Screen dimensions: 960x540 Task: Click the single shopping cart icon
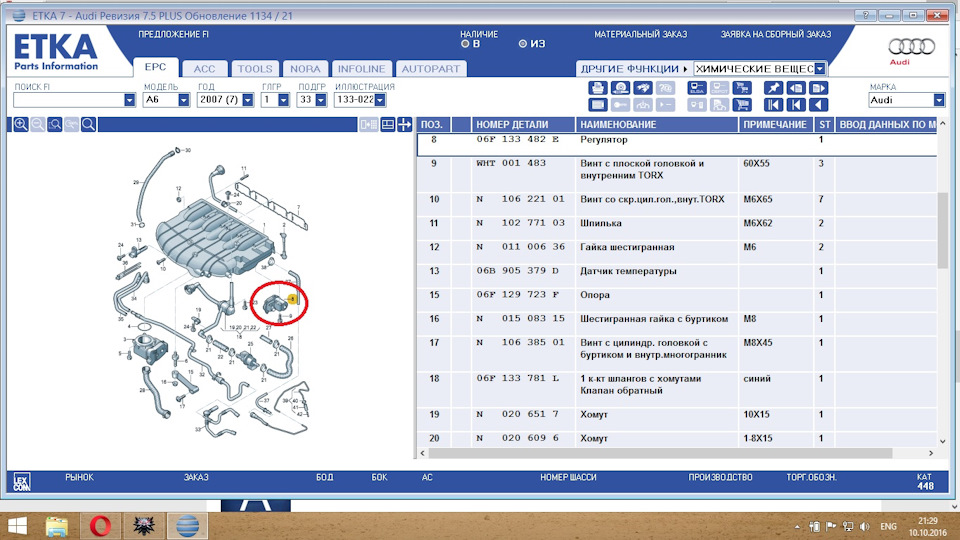742,105
